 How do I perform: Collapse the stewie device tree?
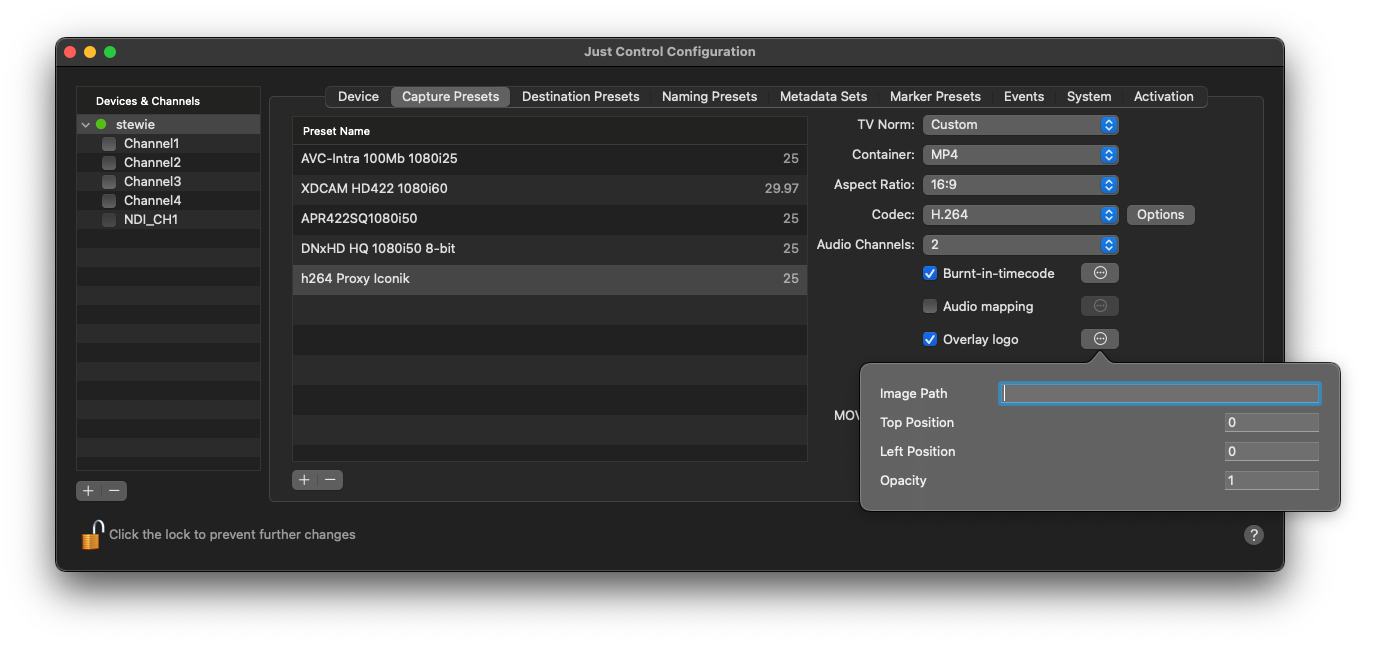86,125
